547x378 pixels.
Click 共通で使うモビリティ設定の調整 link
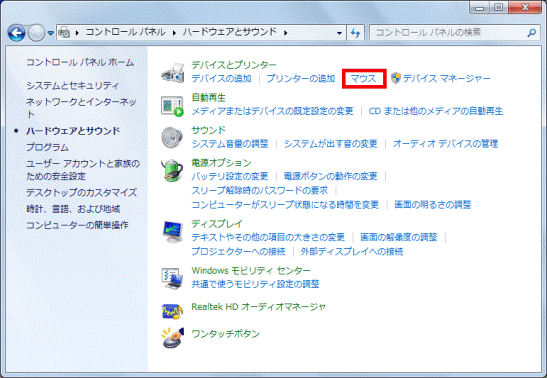255,284
